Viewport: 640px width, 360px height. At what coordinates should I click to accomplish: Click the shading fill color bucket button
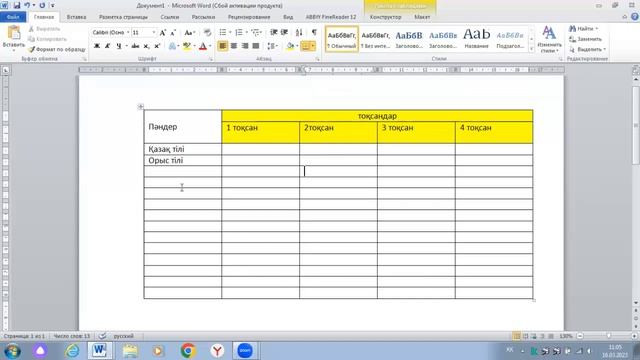pos(290,46)
